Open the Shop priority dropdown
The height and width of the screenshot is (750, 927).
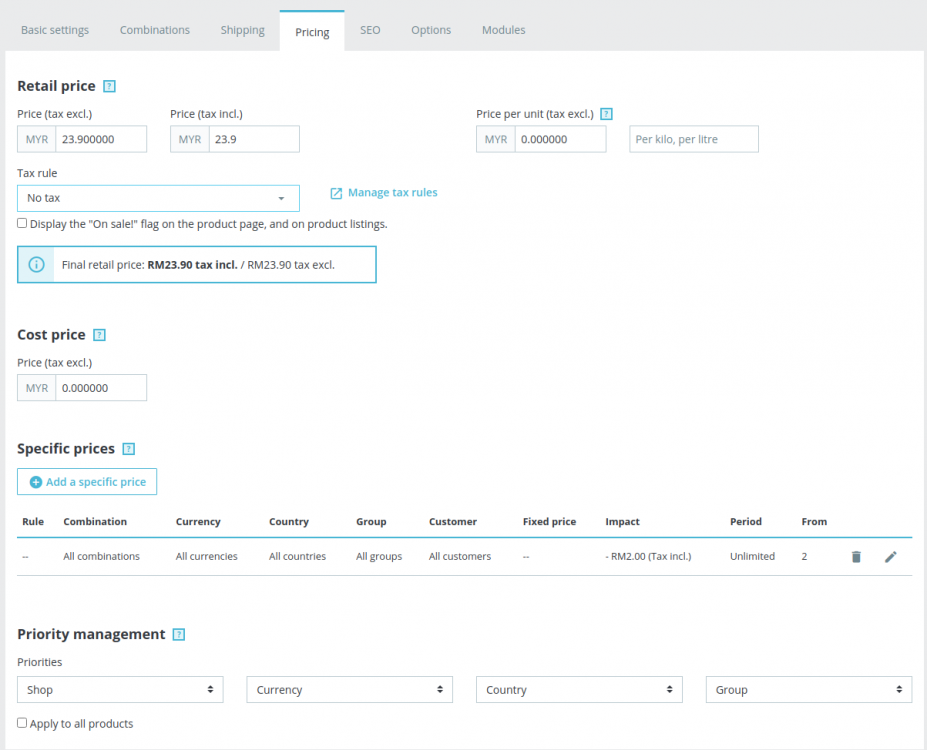(x=120, y=689)
